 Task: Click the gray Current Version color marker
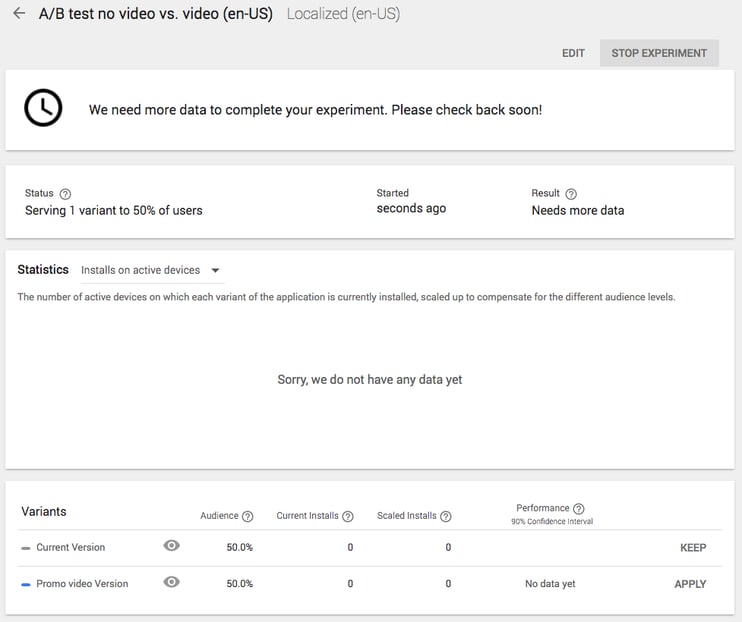[x=26, y=548]
